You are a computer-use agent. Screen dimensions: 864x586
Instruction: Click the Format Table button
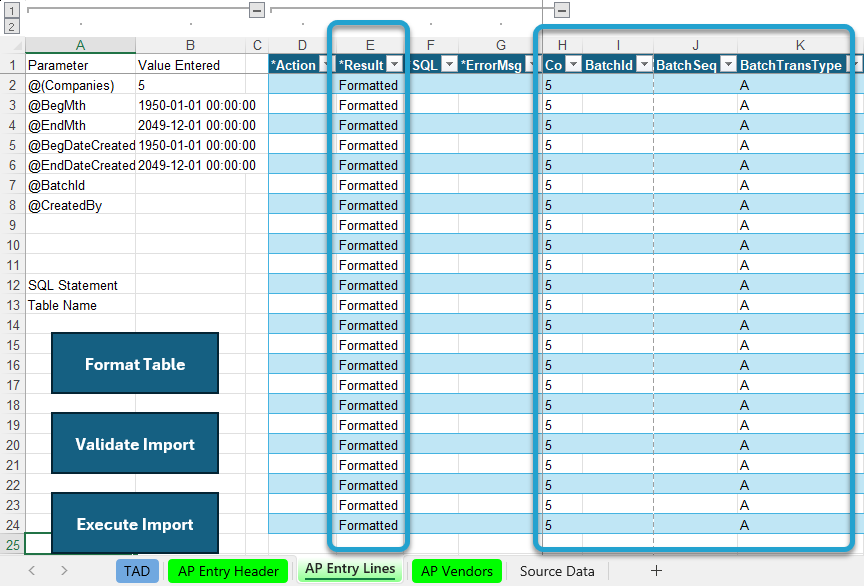135,363
